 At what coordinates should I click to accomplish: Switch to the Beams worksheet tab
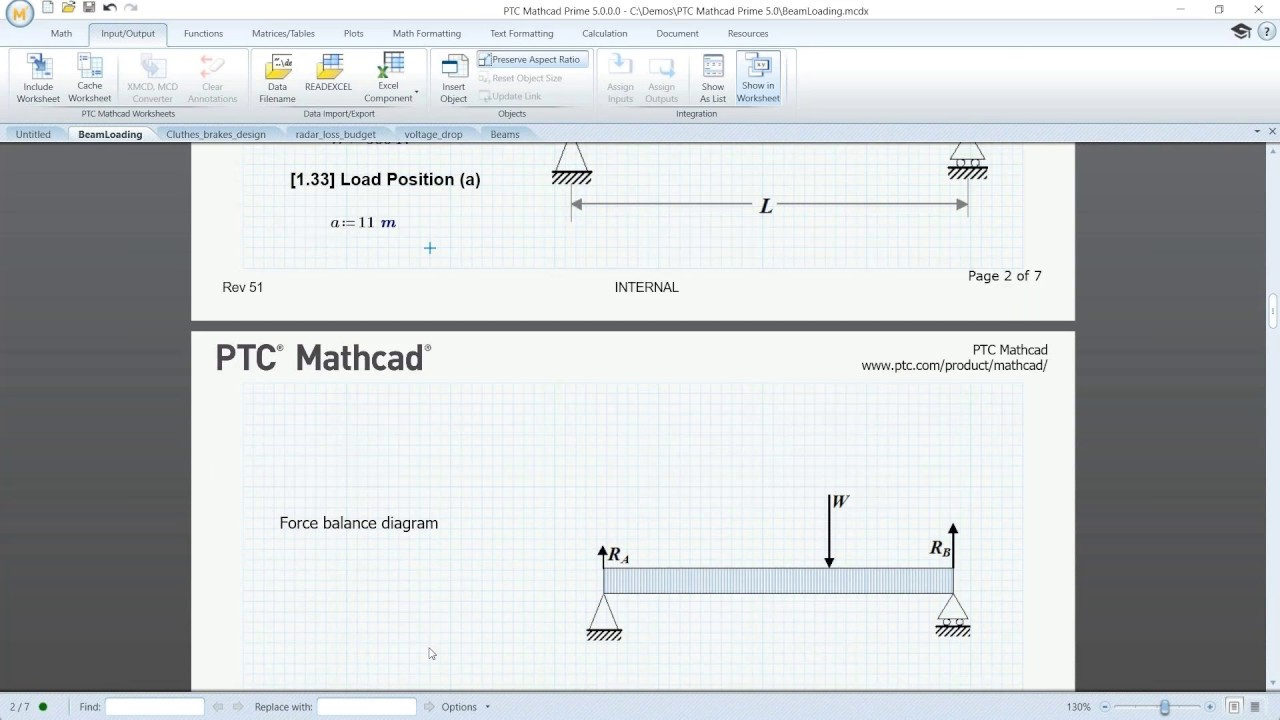[x=505, y=134]
